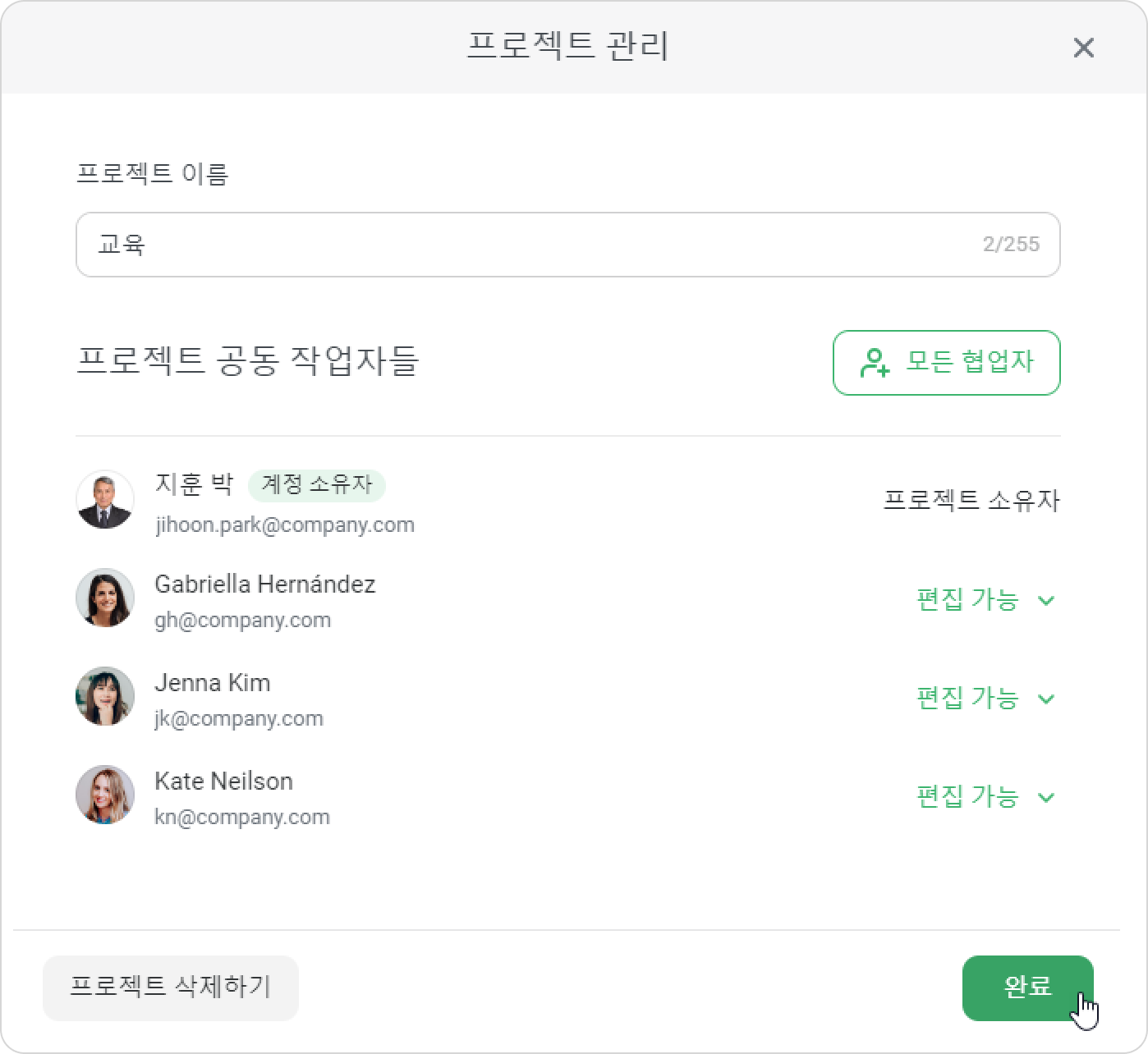
Task: Click Kate Neilson's avatar photo
Action: pos(105,795)
